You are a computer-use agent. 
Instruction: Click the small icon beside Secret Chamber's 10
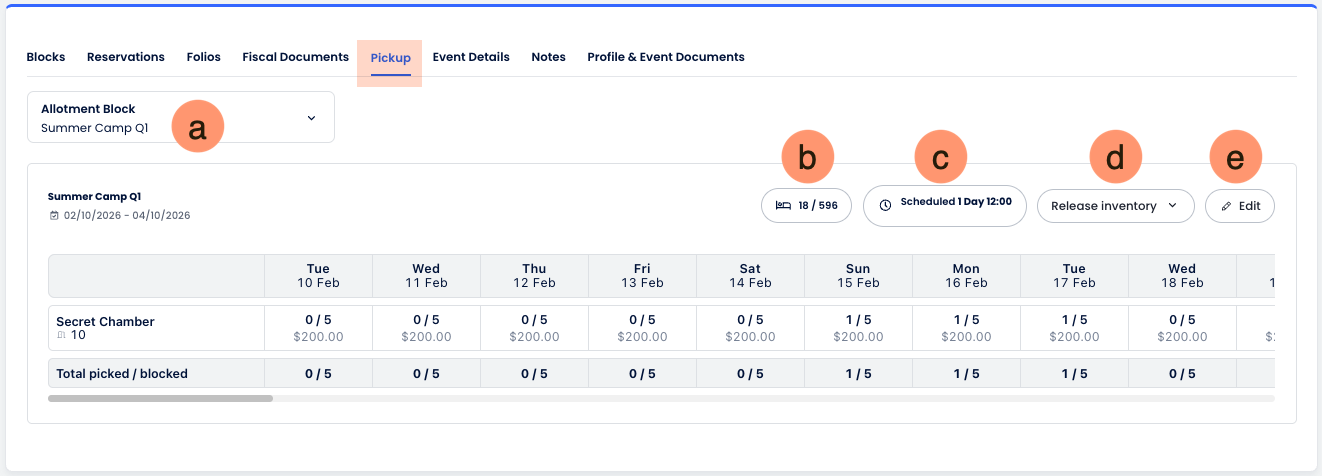point(61,336)
